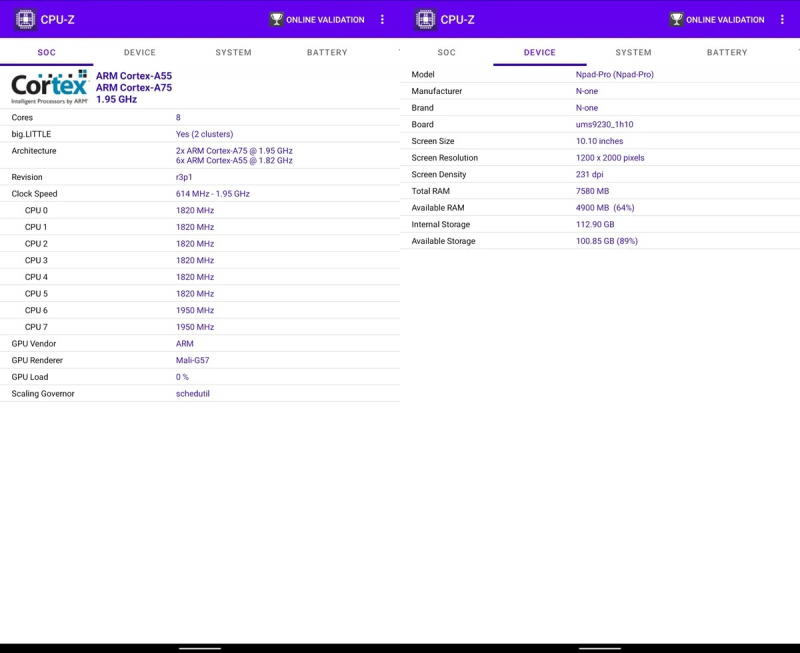Click the GPU Vendor value "ARM"

point(184,344)
